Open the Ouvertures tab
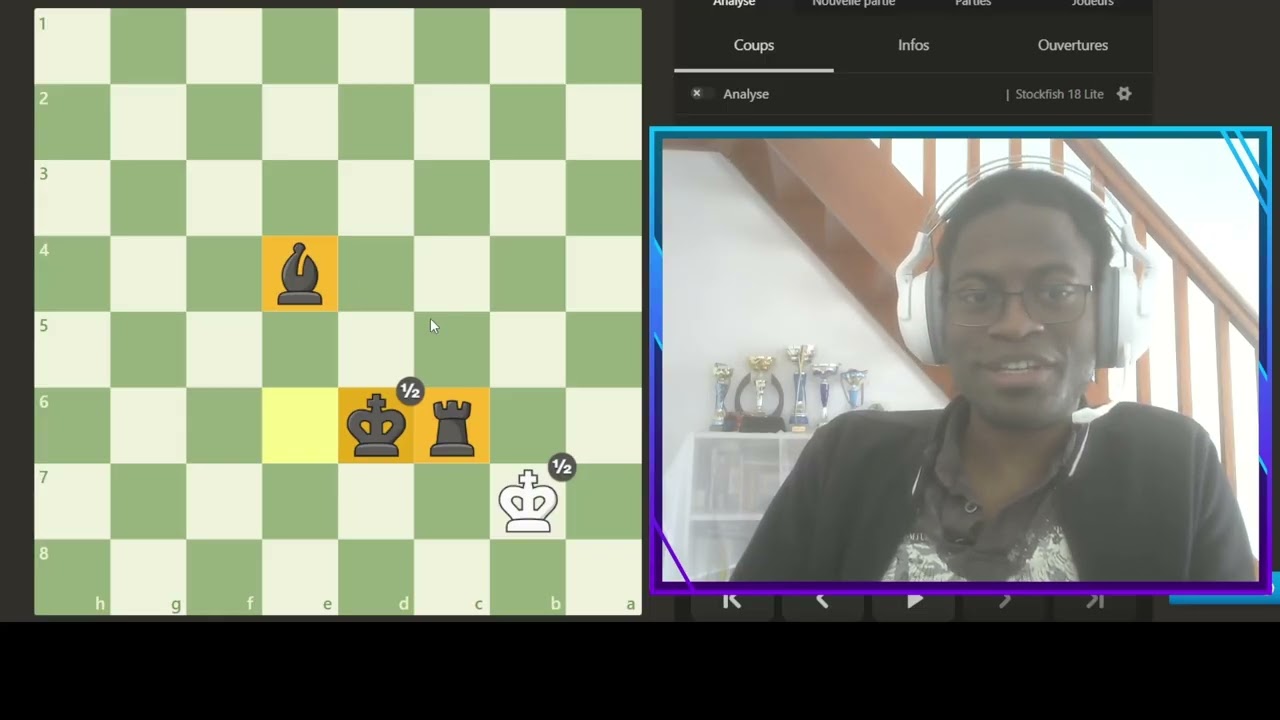 coord(1073,45)
